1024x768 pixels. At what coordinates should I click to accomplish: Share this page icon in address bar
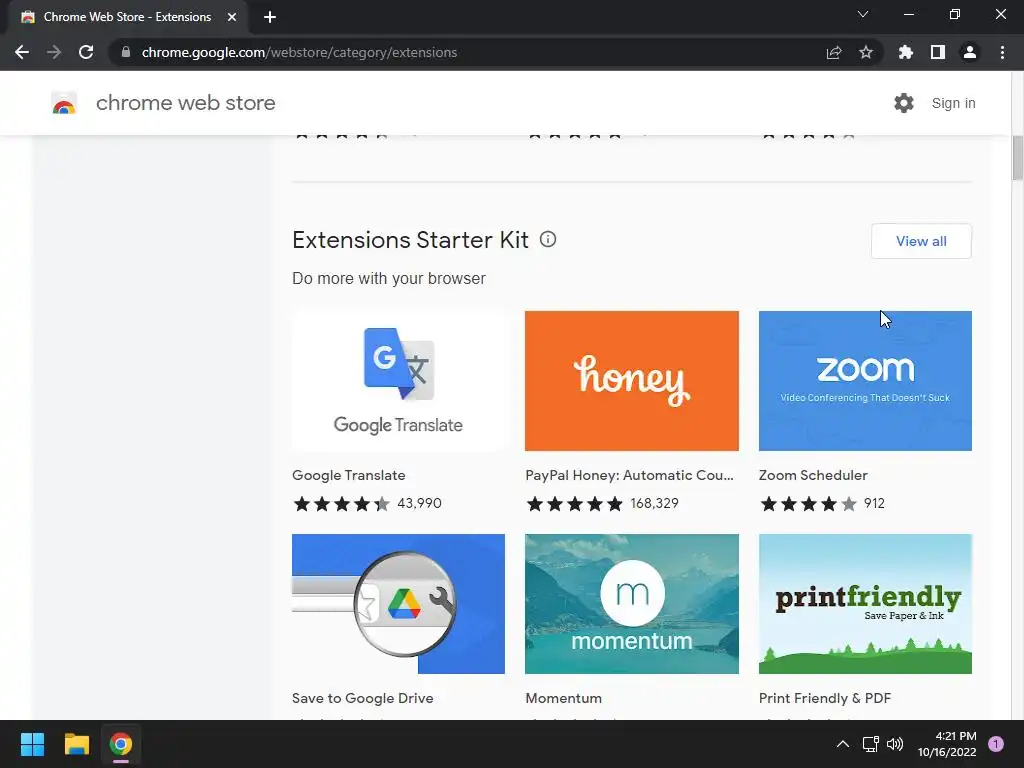pyautogui.click(x=834, y=52)
